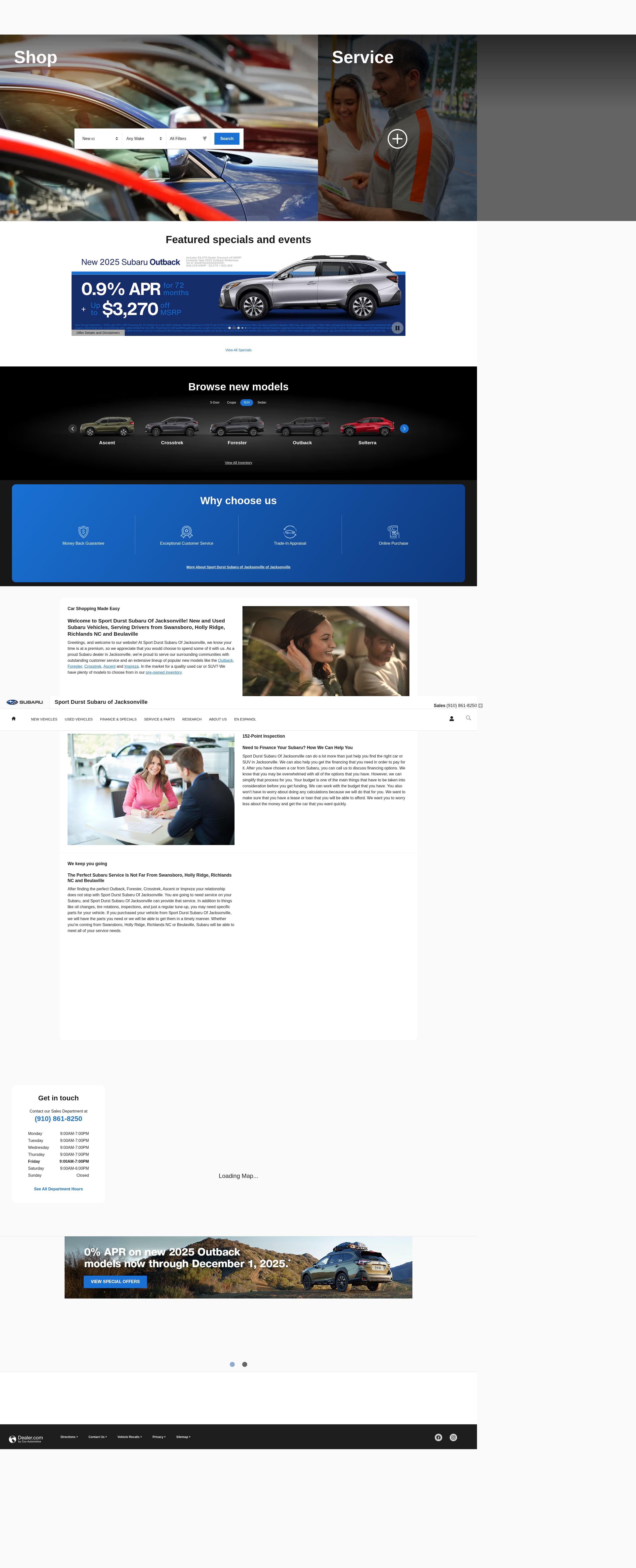Click See All Department Hours link
Image resolution: width=636 pixels, height=1568 pixels.
[x=58, y=1189]
